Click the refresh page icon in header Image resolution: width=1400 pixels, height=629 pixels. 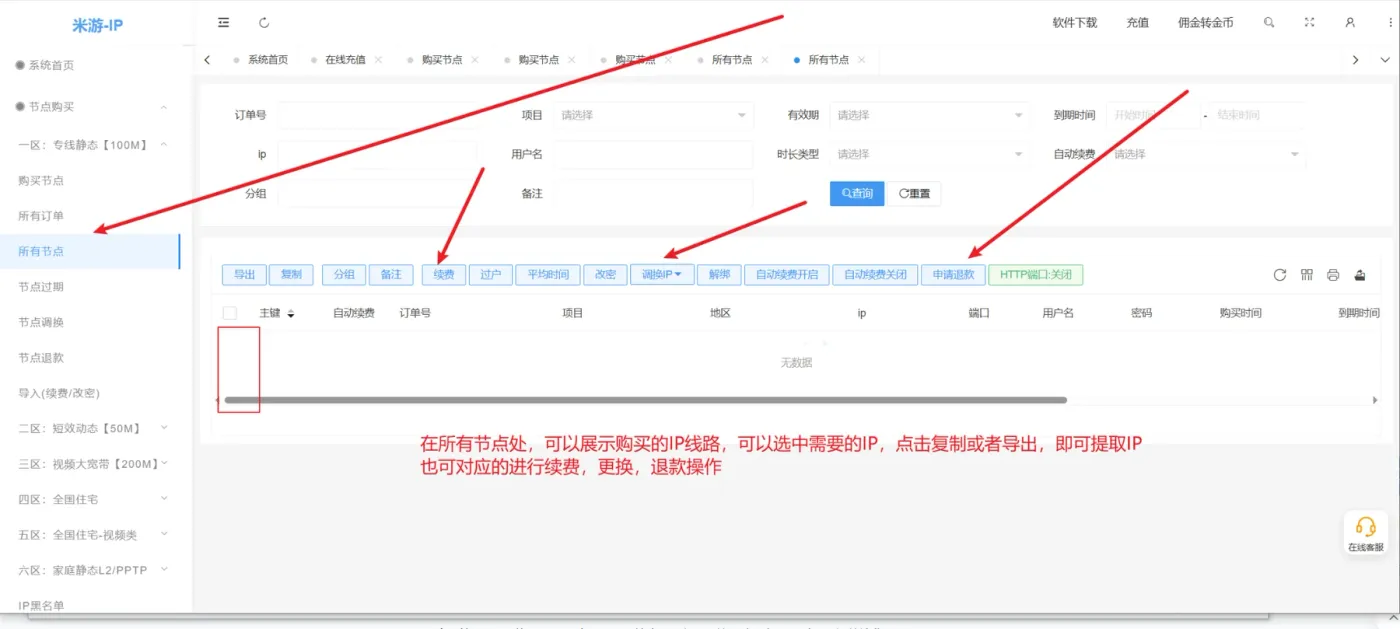coord(264,22)
